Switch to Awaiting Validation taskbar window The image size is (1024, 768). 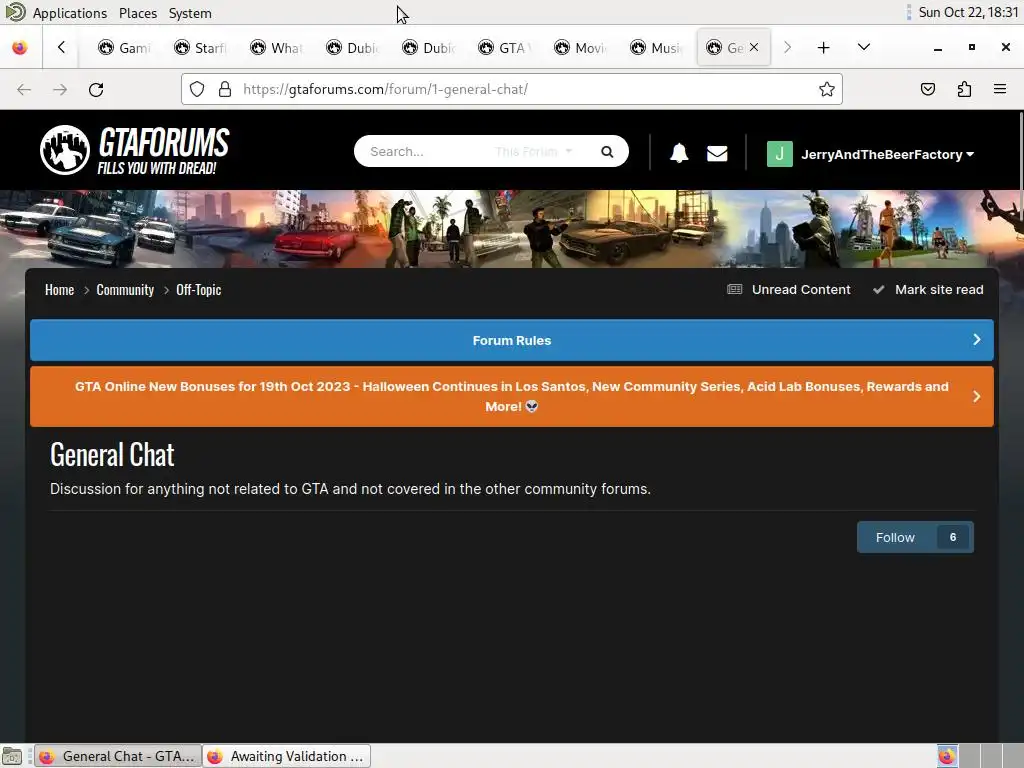[287, 756]
